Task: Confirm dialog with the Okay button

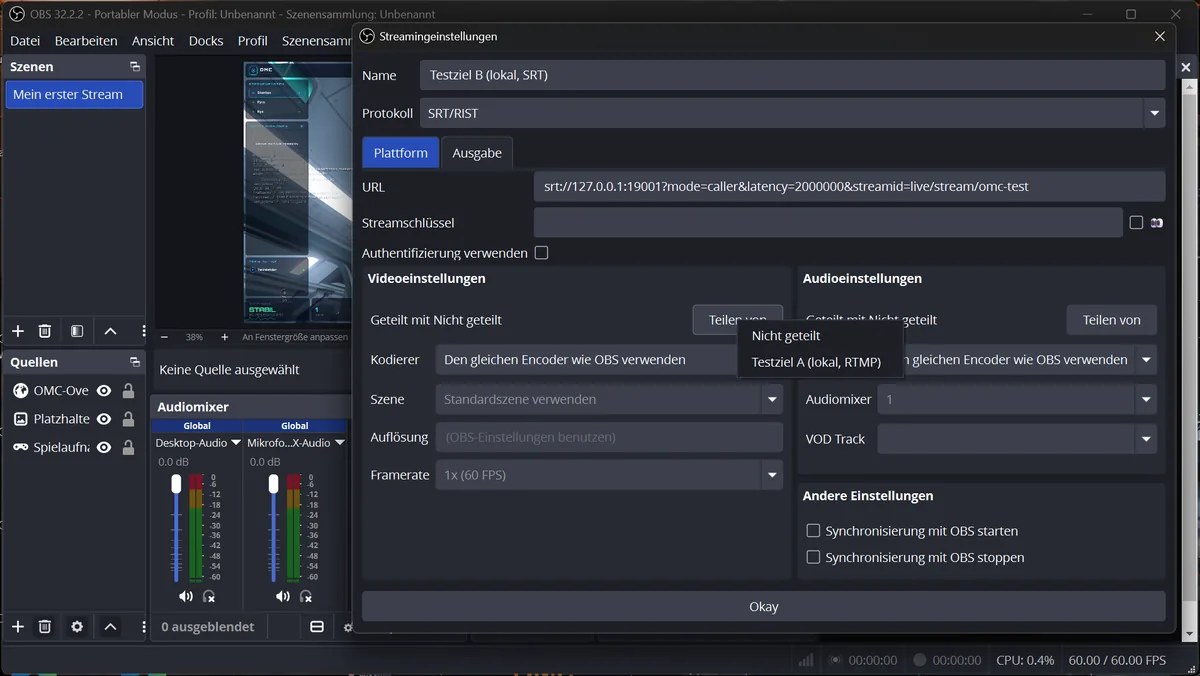Action: (764, 606)
